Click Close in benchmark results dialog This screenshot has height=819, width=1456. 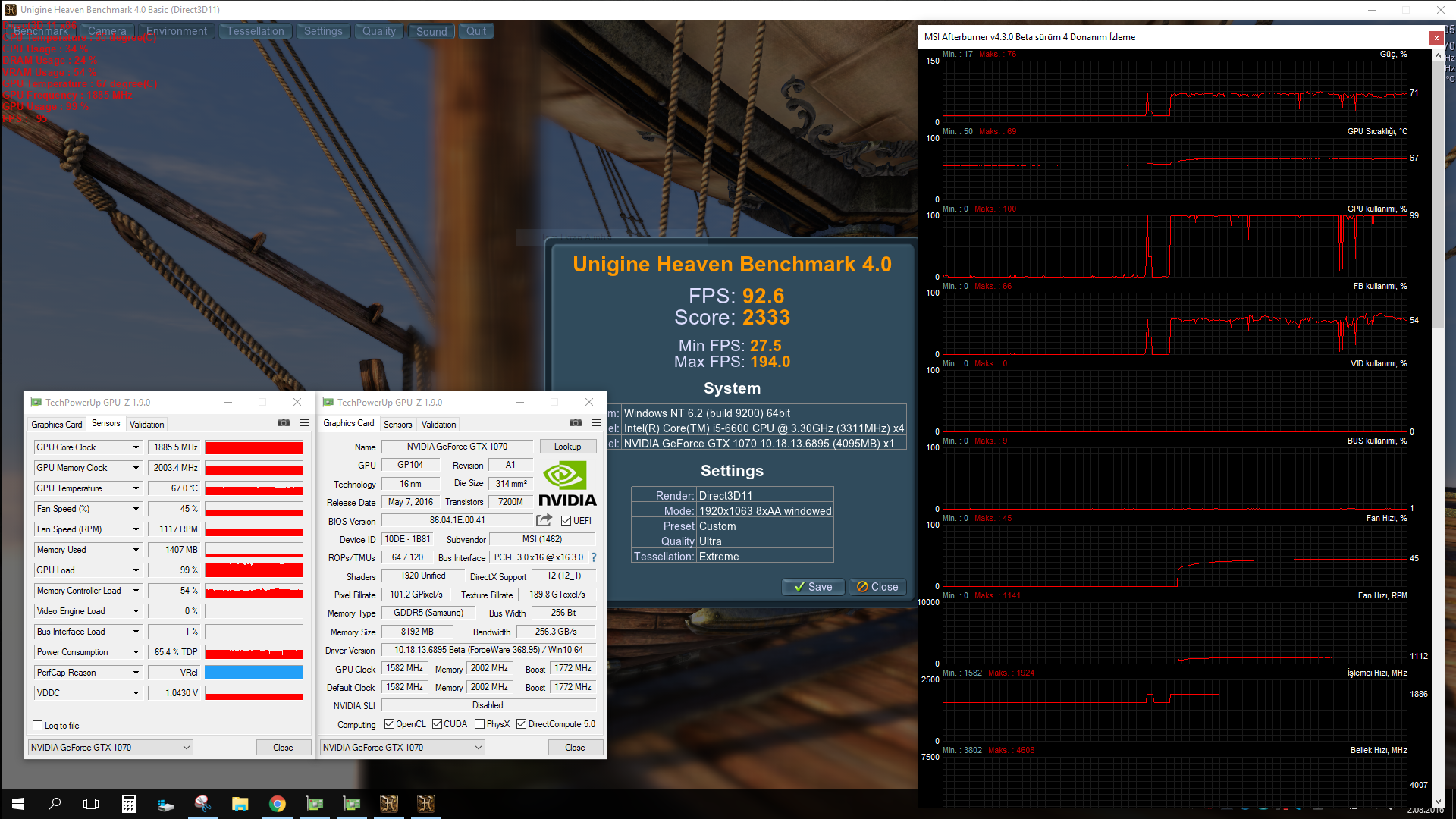click(x=877, y=587)
